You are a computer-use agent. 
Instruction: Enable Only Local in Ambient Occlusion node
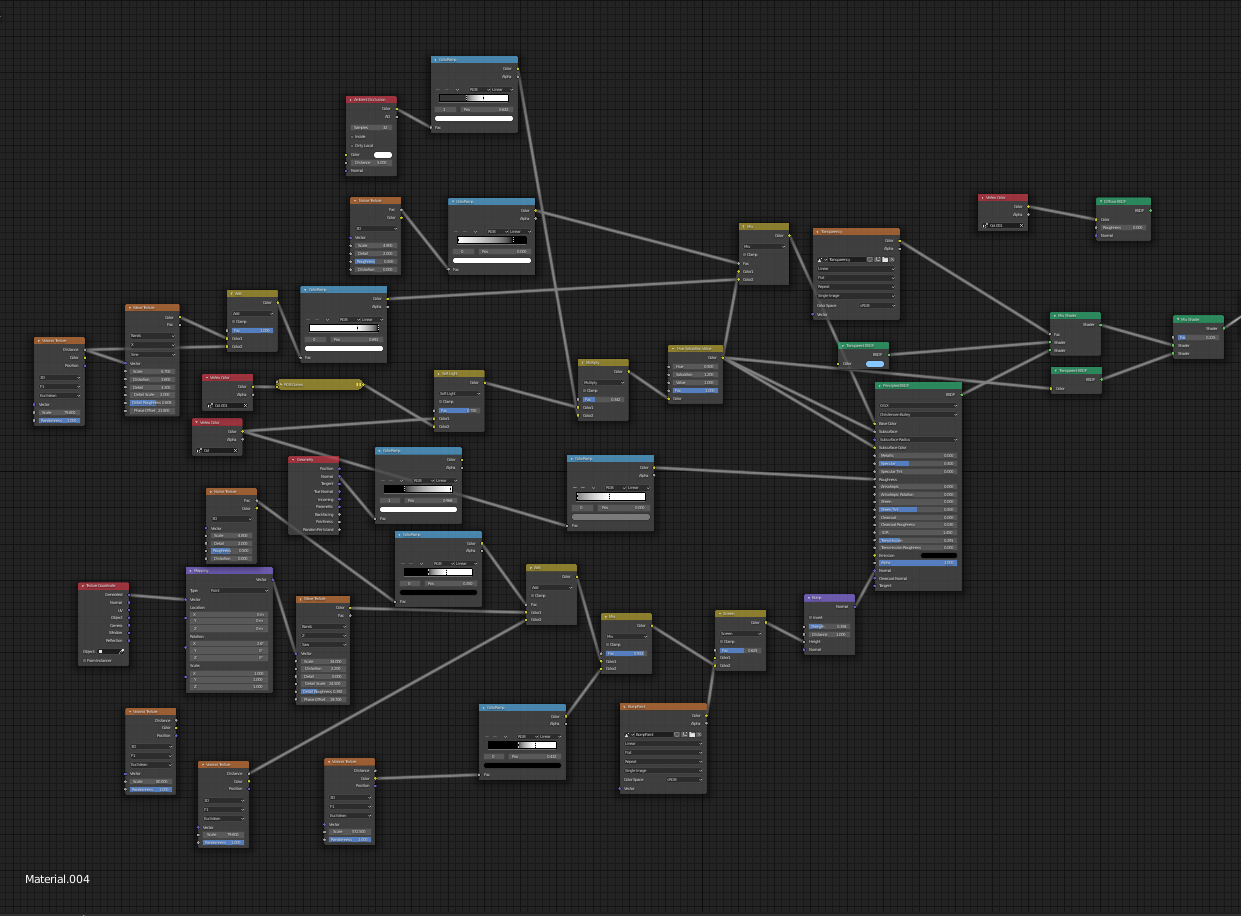pyautogui.click(x=352, y=146)
